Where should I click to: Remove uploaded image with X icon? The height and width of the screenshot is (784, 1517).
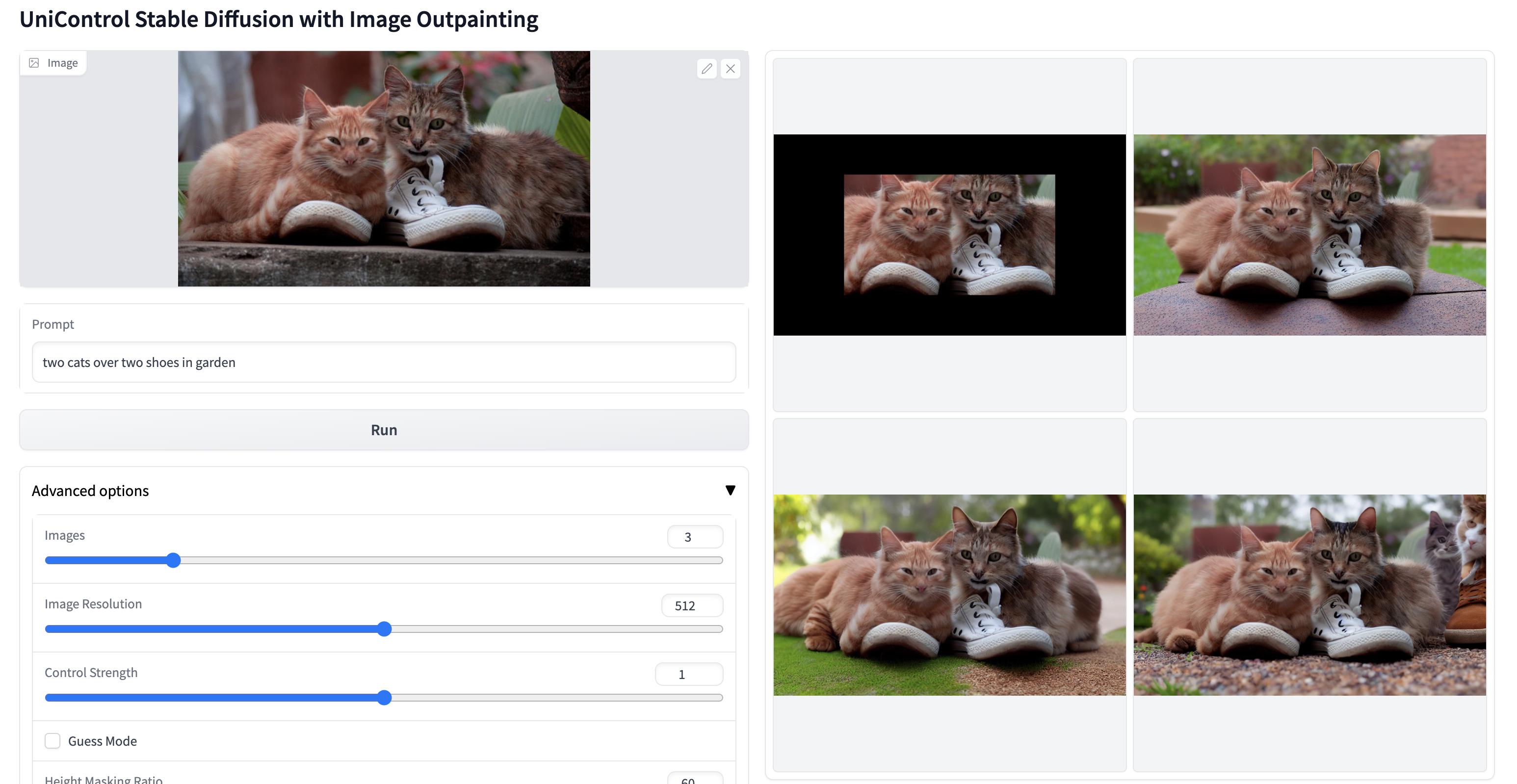click(x=730, y=69)
